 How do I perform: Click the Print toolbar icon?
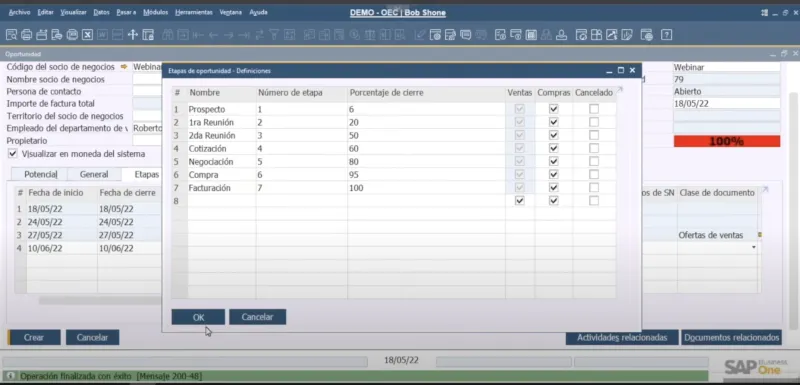coord(27,35)
